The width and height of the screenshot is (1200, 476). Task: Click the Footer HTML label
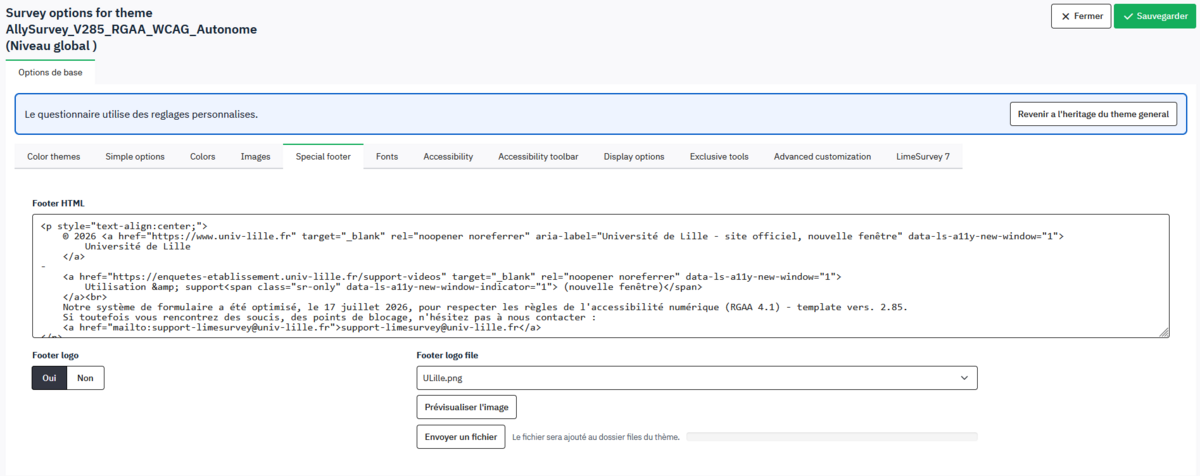coord(59,203)
